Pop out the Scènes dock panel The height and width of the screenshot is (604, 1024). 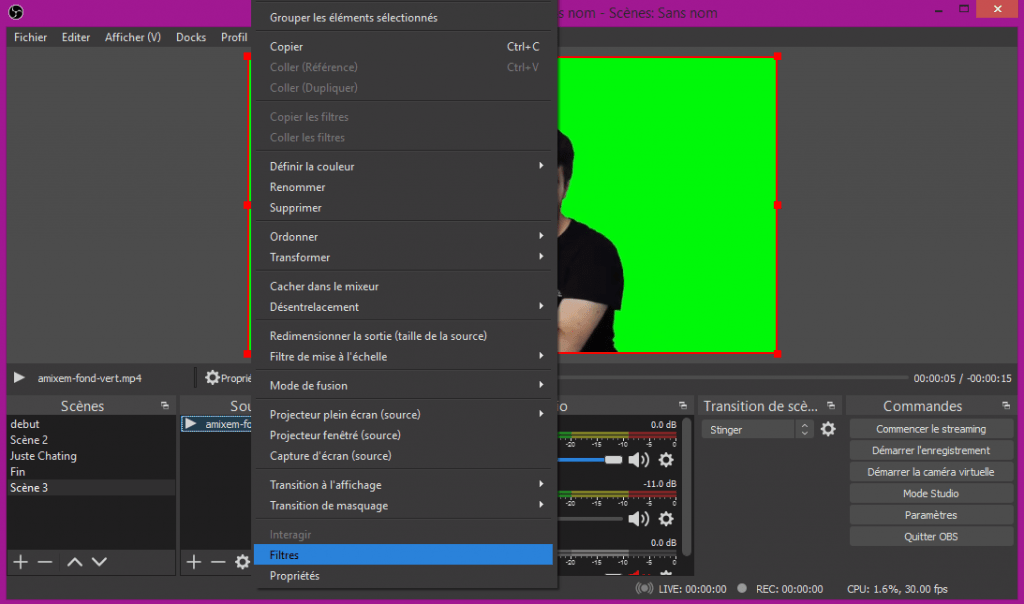pyautogui.click(x=165, y=406)
